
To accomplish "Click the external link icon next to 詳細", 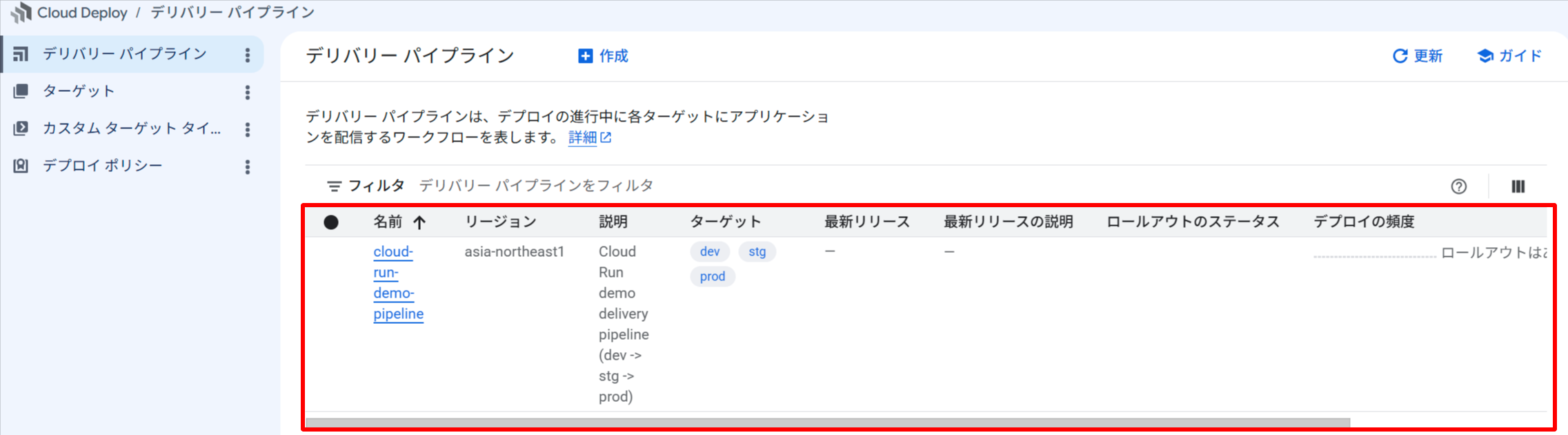I will pyautogui.click(x=606, y=137).
